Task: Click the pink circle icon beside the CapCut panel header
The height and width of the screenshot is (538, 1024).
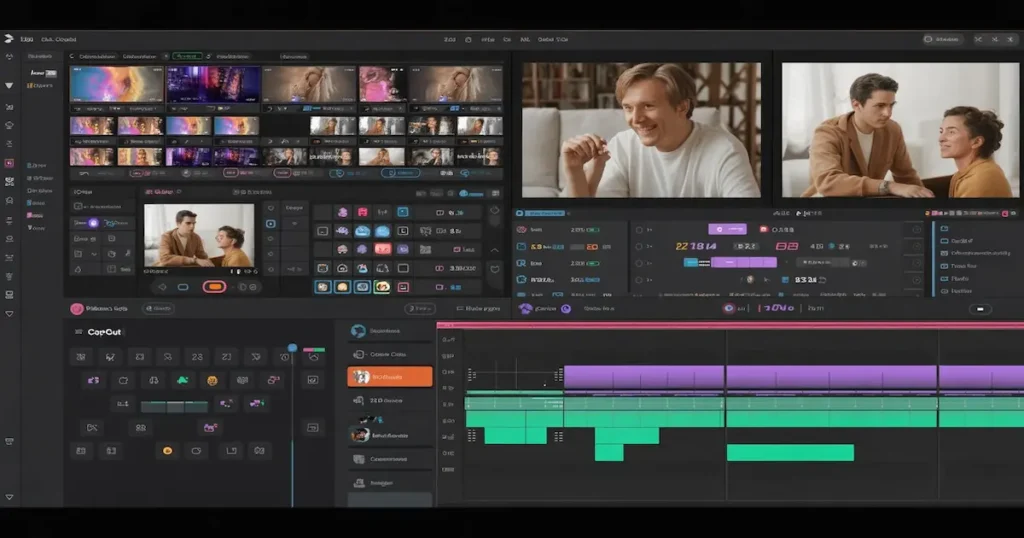Action: coord(75,309)
